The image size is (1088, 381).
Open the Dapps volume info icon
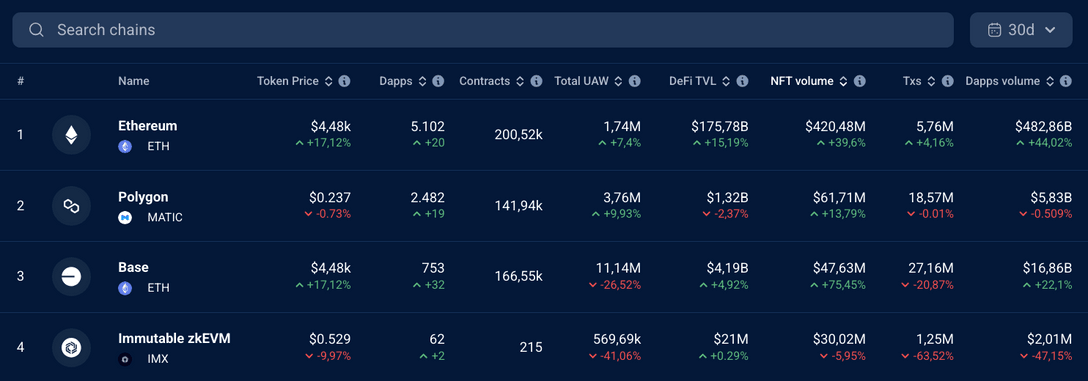(x=1066, y=81)
